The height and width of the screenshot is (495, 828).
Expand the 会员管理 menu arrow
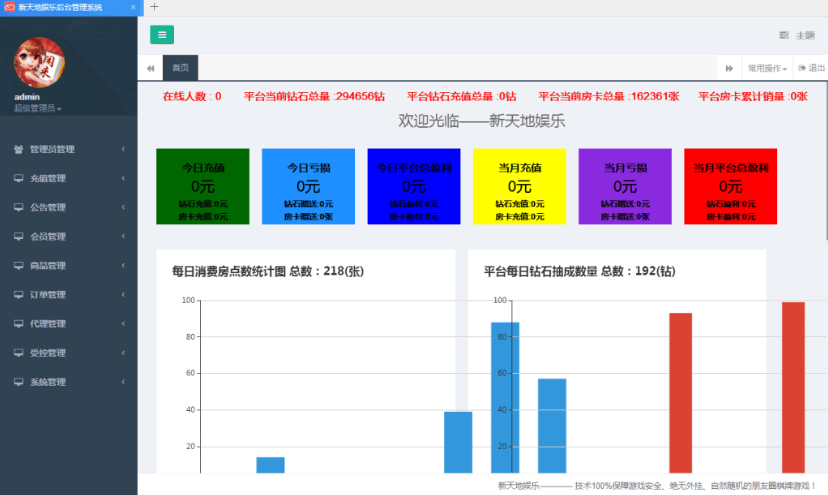pyautogui.click(x=123, y=237)
